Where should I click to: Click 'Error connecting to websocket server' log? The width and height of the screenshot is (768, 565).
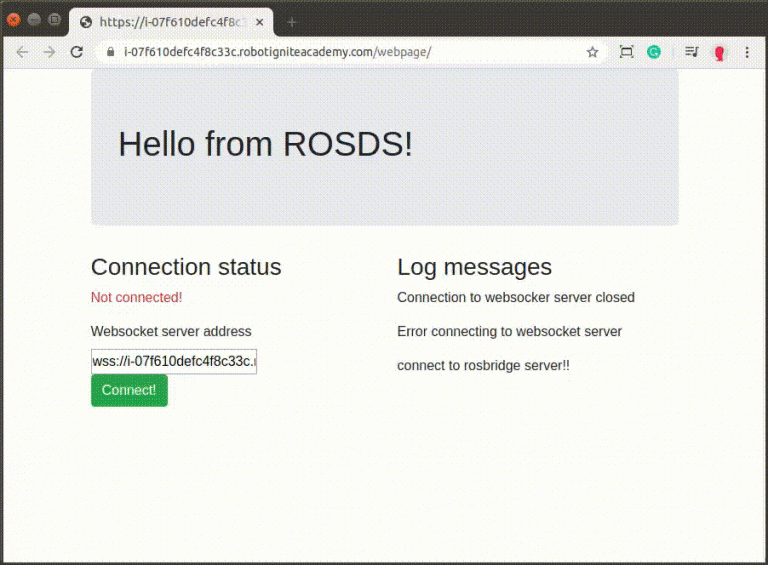point(509,331)
